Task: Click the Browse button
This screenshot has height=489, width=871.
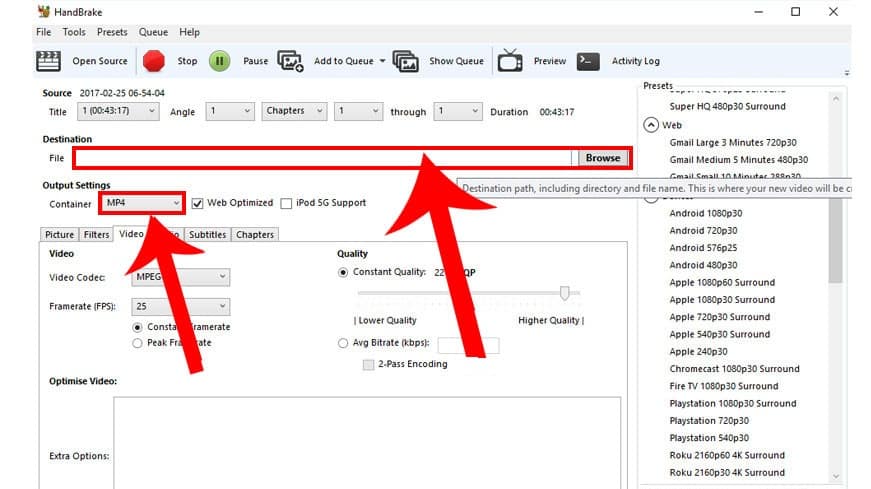Action: click(603, 158)
